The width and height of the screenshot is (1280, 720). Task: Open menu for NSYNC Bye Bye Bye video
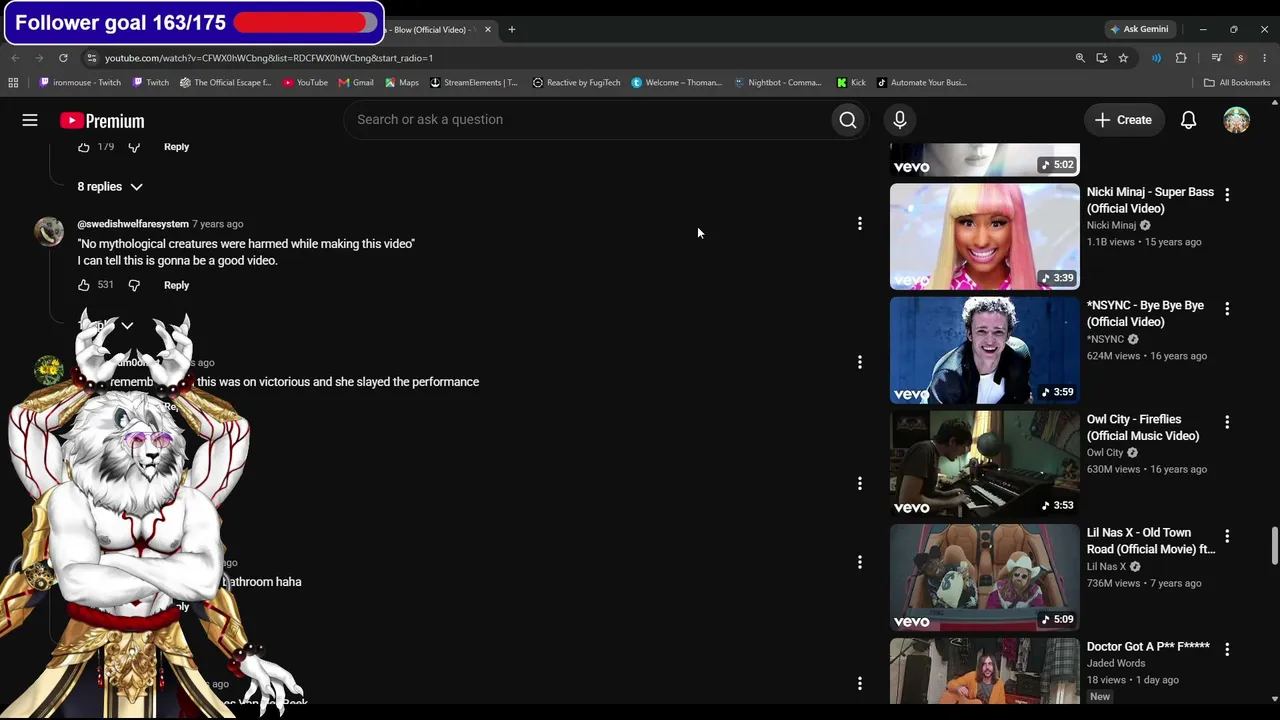pos(1227,309)
